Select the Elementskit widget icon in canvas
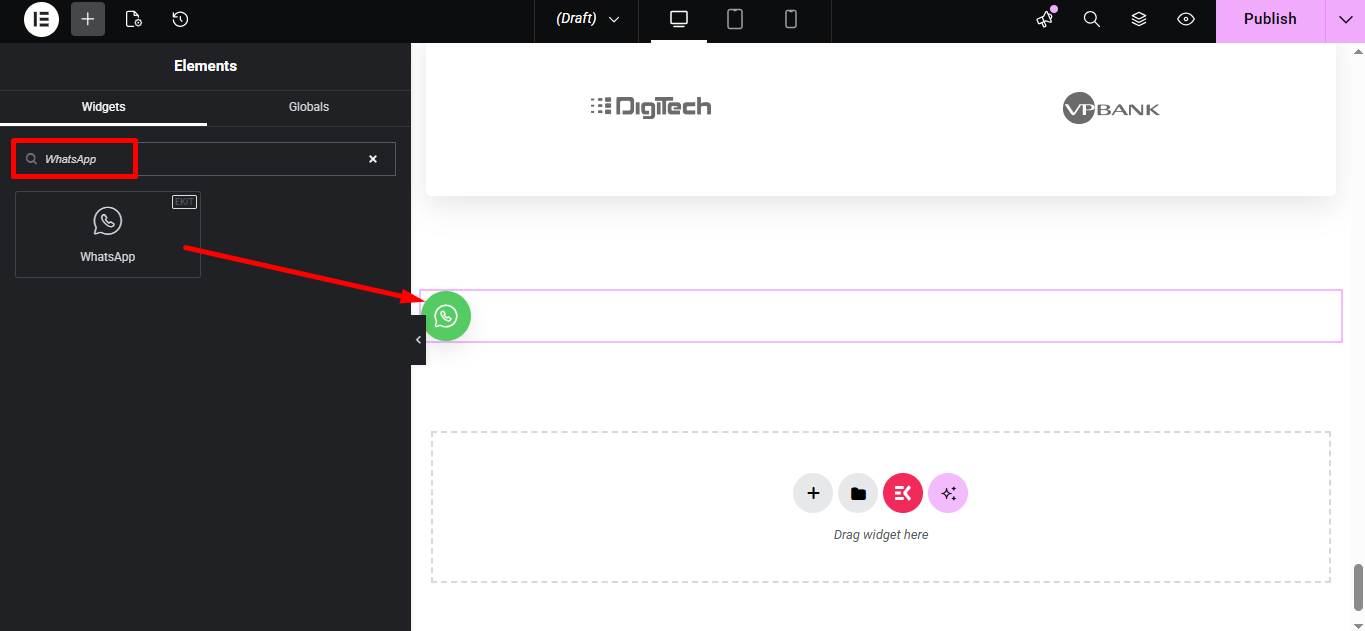The width and height of the screenshot is (1365, 631). [902, 492]
